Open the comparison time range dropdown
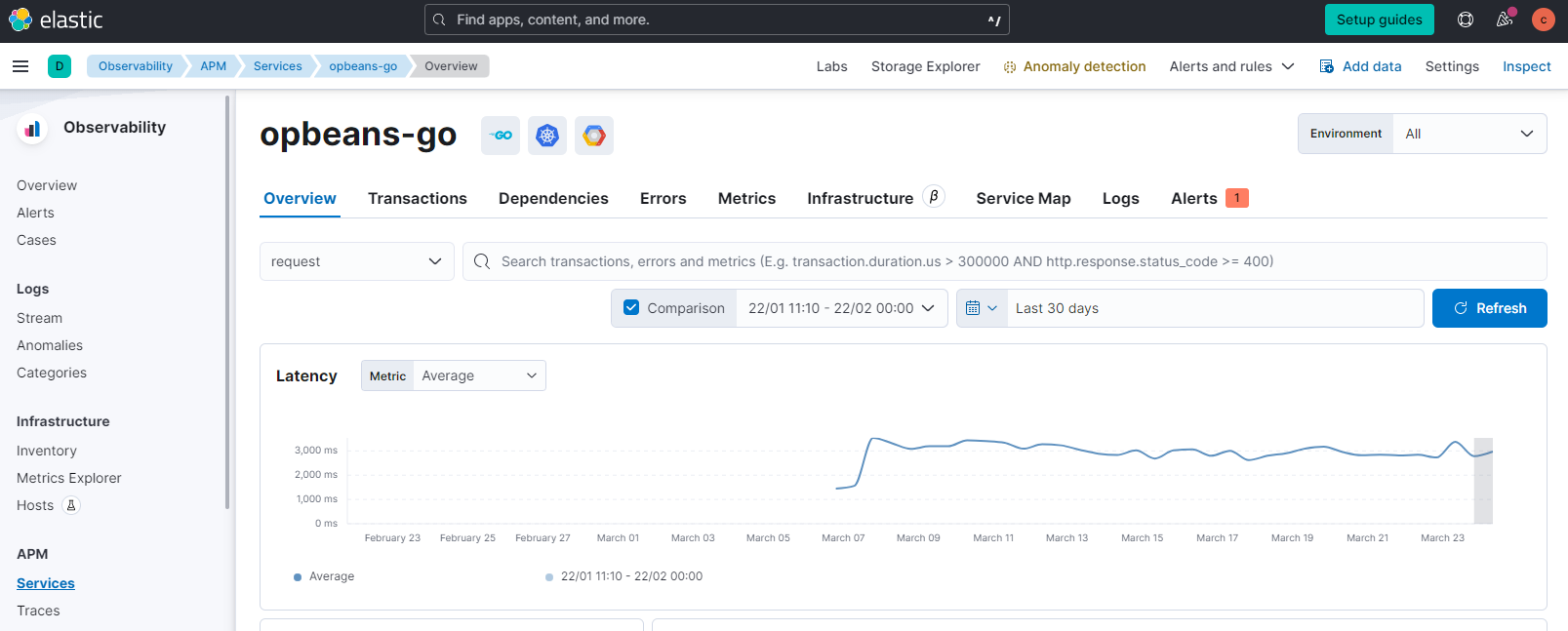The height and width of the screenshot is (631, 1568). point(841,308)
